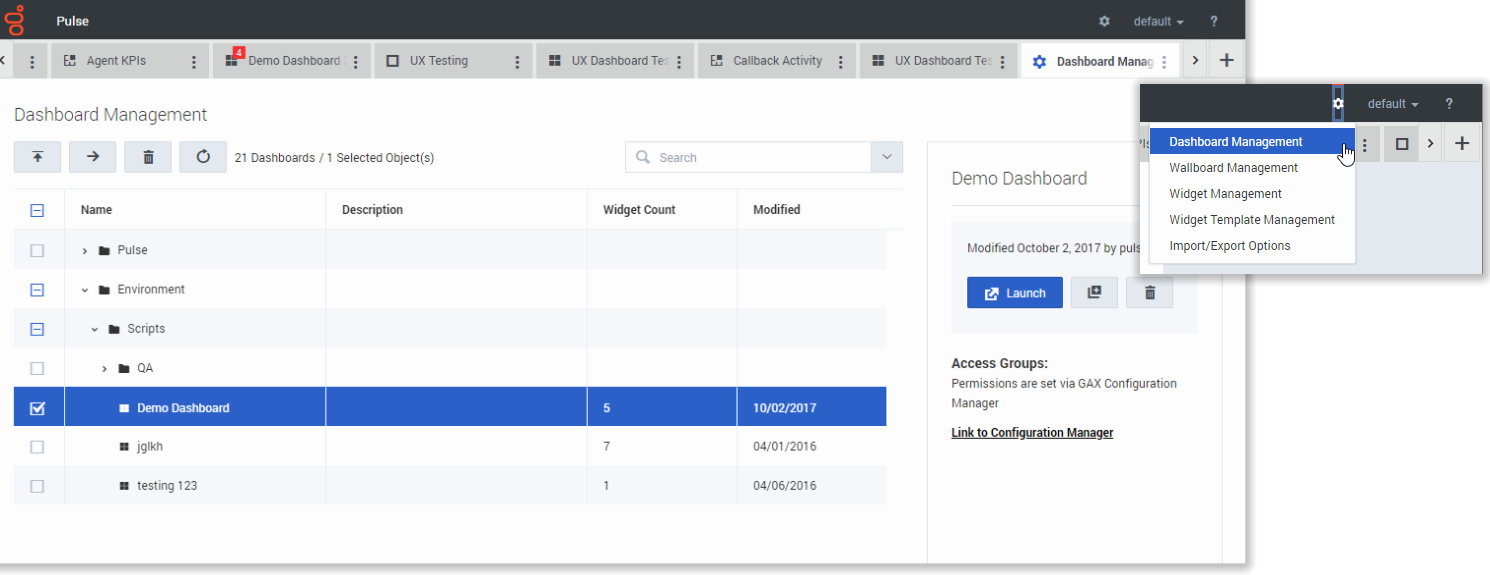Click help icon in popup header

click(1449, 104)
